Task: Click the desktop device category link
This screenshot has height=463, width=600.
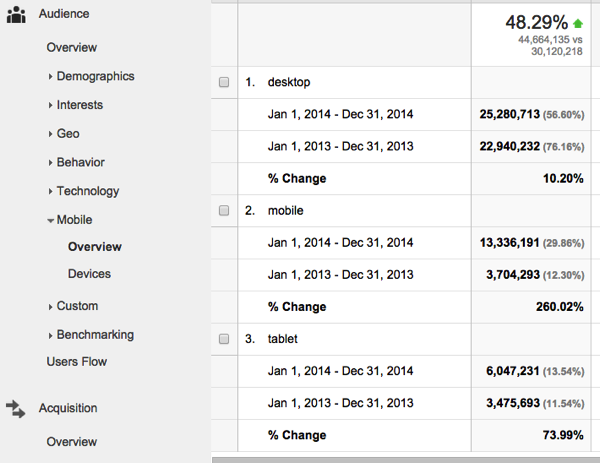Action: (289, 82)
